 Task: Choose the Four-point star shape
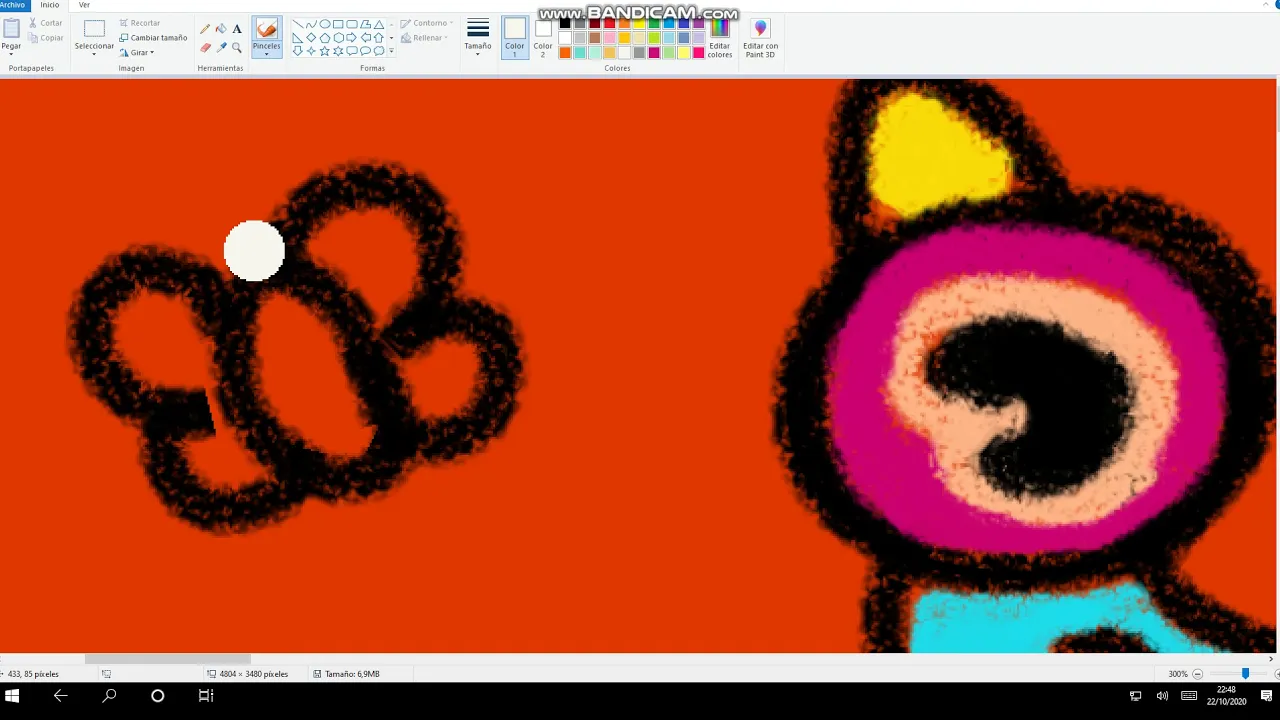[x=311, y=51]
